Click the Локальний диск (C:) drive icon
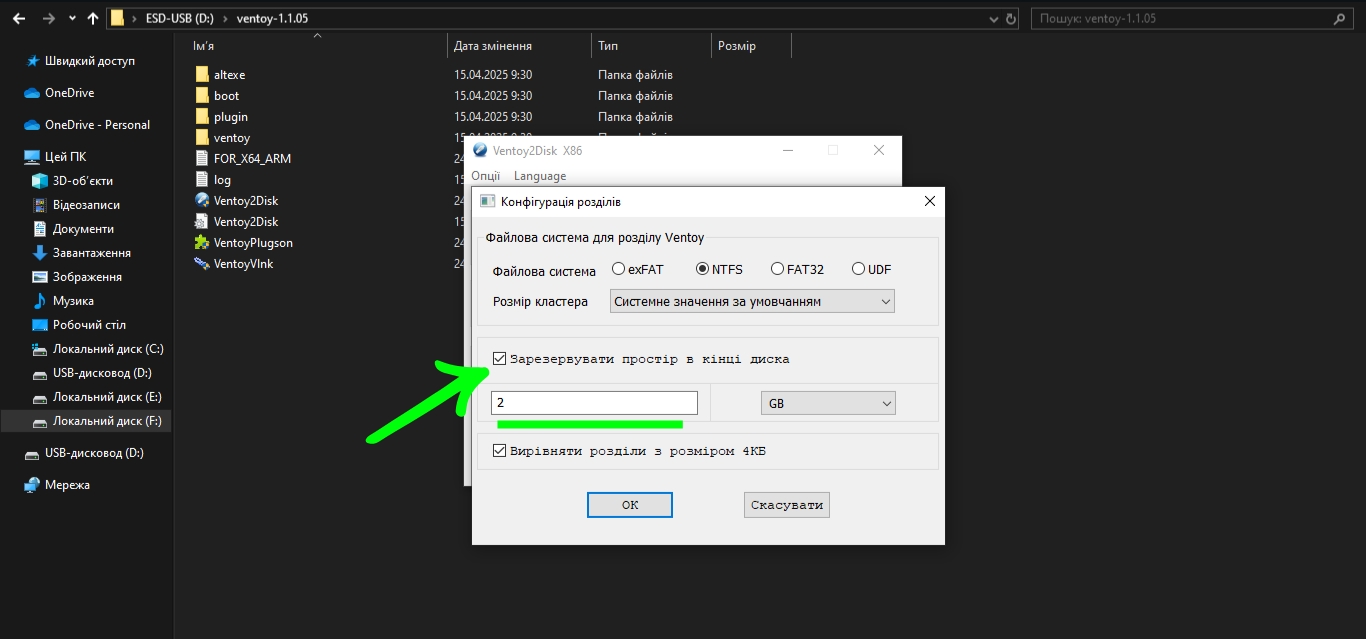This screenshot has height=639, width=1366. (40, 349)
